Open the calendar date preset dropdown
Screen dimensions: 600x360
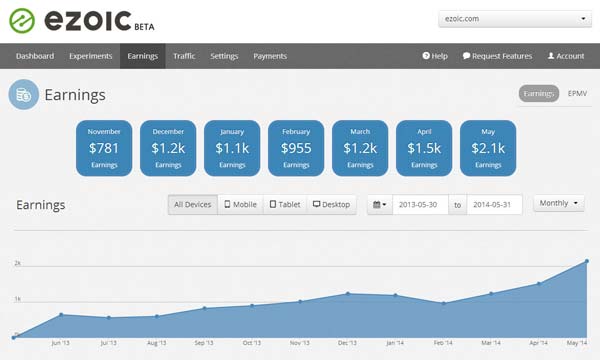pos(380,205)
